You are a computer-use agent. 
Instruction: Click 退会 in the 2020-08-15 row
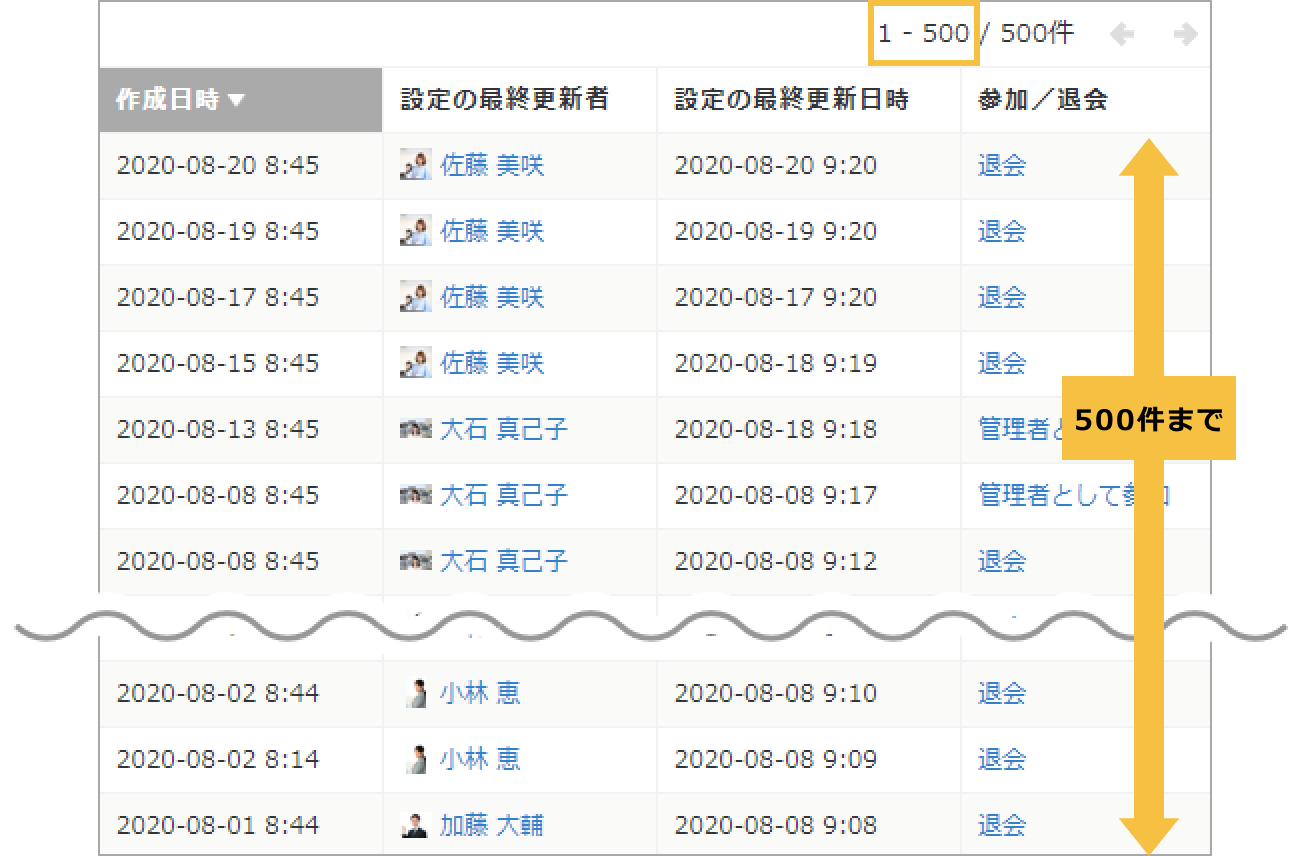[1001, 363]
